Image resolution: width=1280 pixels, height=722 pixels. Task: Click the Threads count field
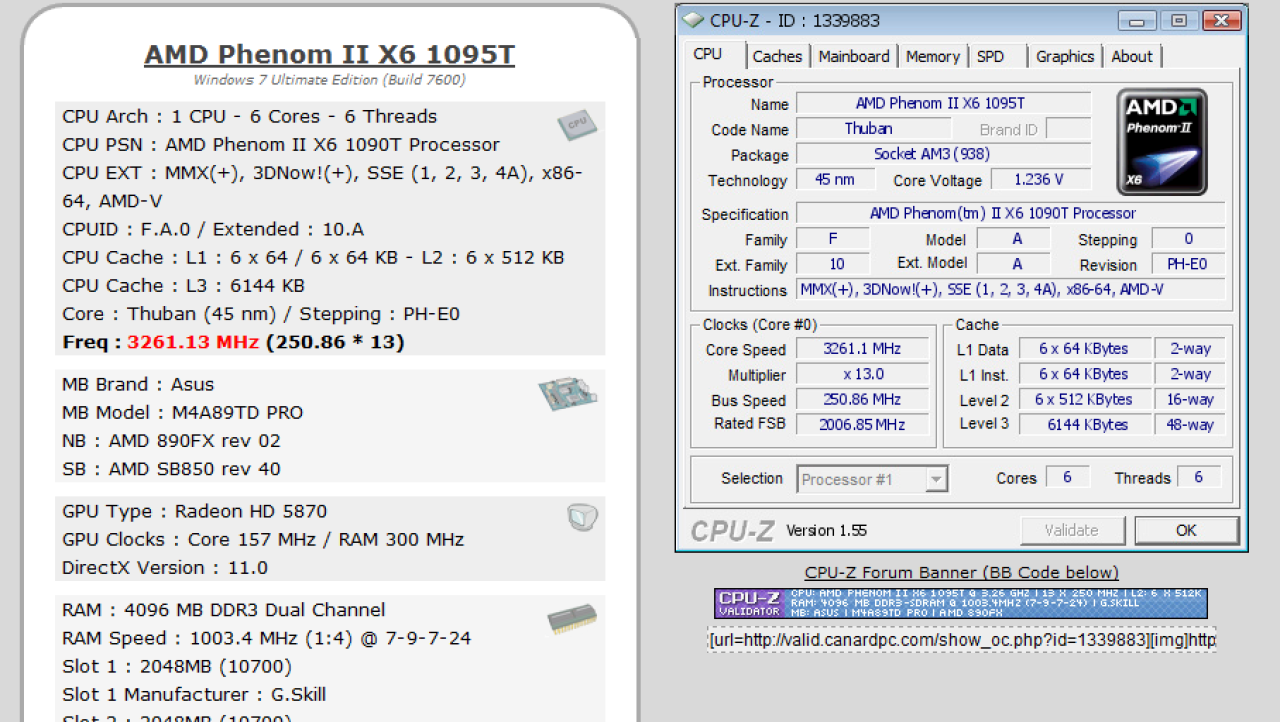pyautogui.click(x=1199, y=477)
